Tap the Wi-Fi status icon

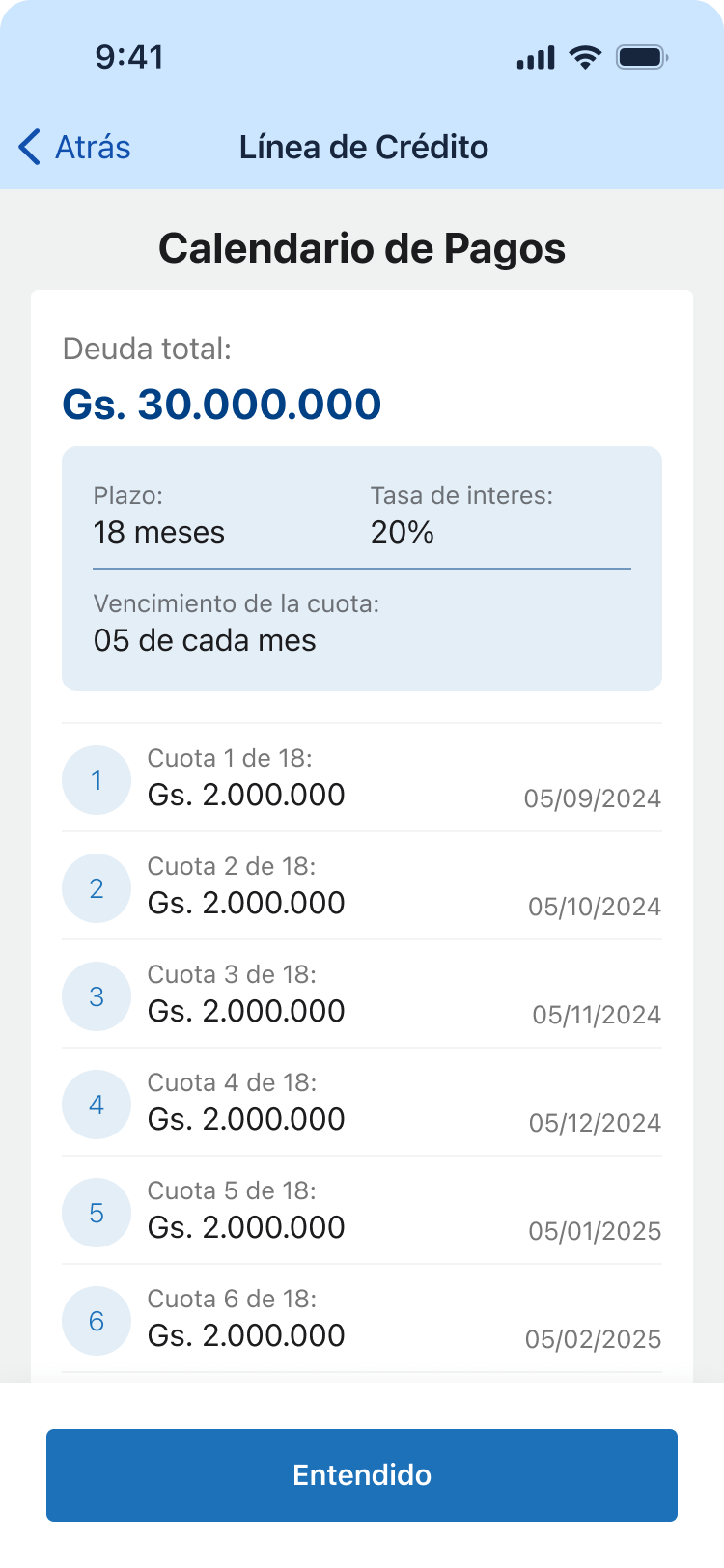(585, 58)
